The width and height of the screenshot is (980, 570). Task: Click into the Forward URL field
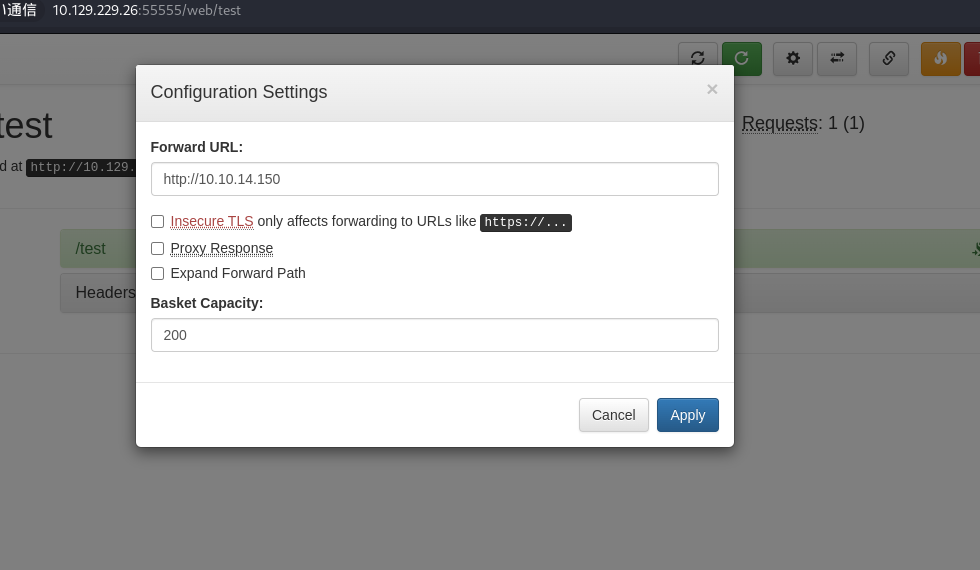(434, 179)
